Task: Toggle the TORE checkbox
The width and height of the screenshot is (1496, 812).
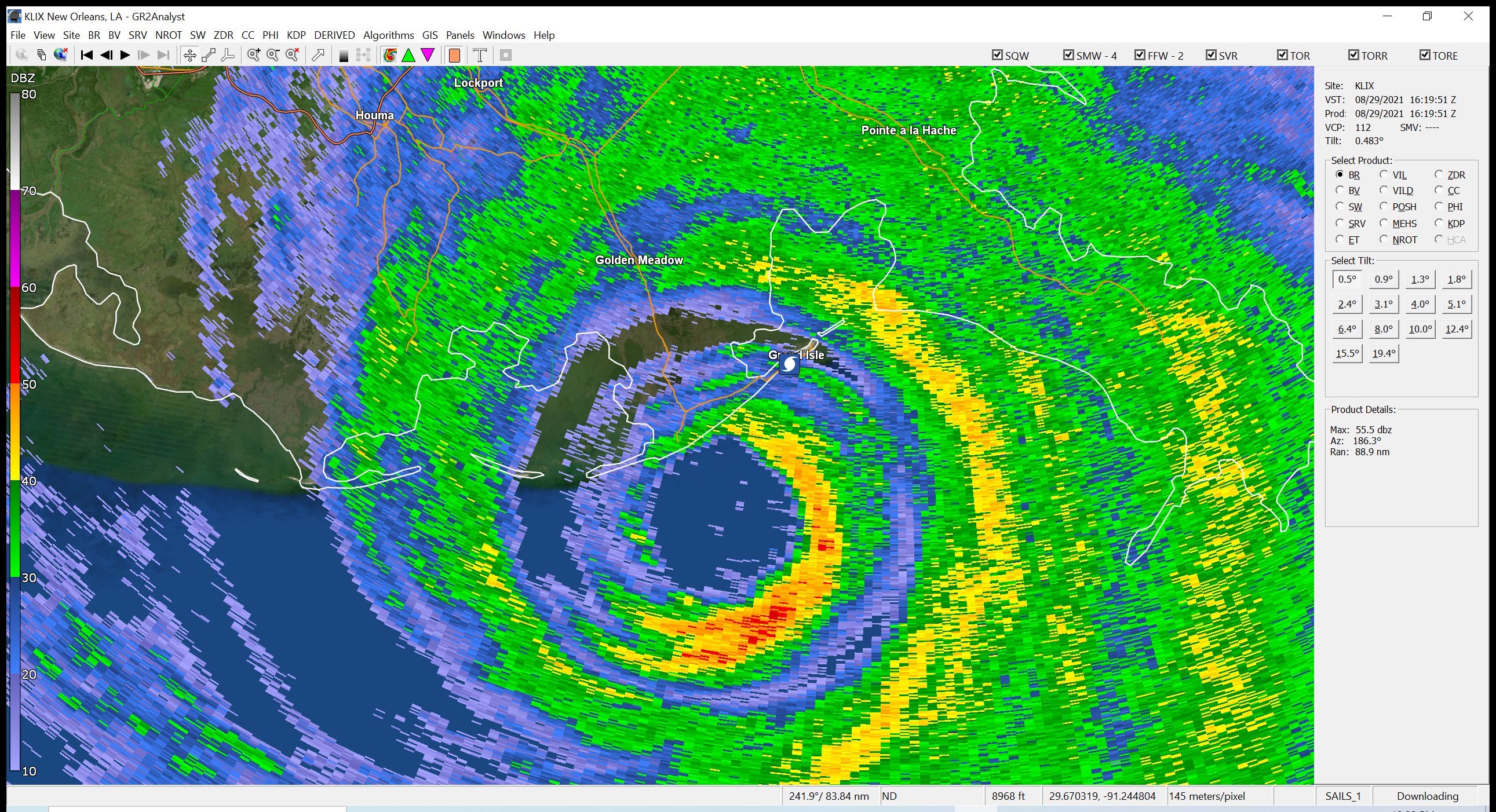Action: click(1425, 55)
